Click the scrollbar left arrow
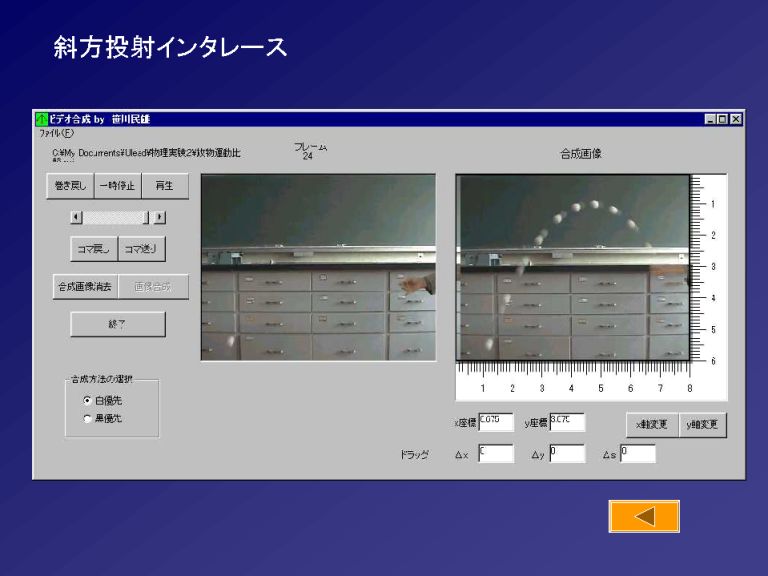This screenshot has height=576, width=768. [x=77, y=217]
